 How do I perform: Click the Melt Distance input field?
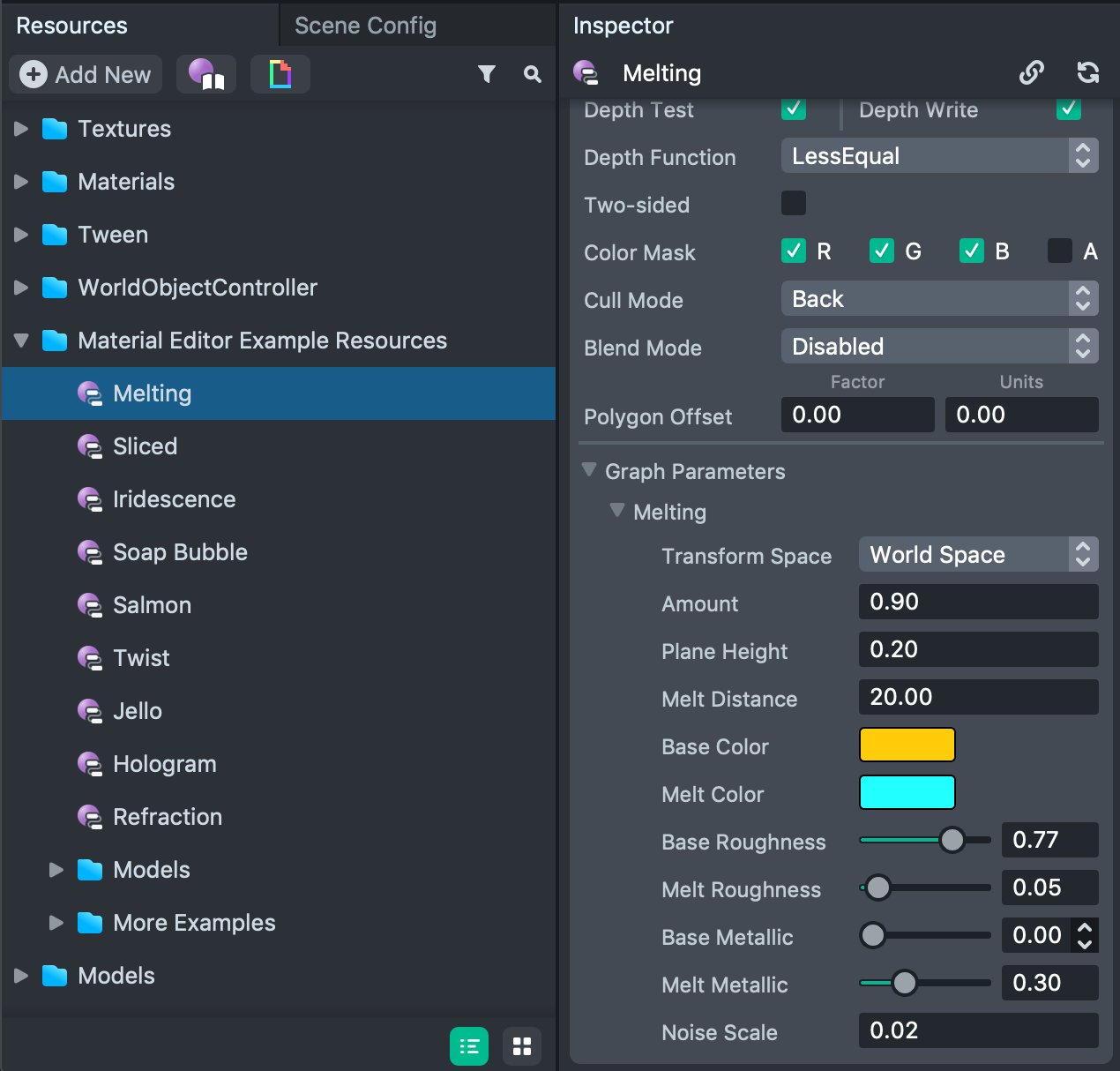tap(978, 697)
